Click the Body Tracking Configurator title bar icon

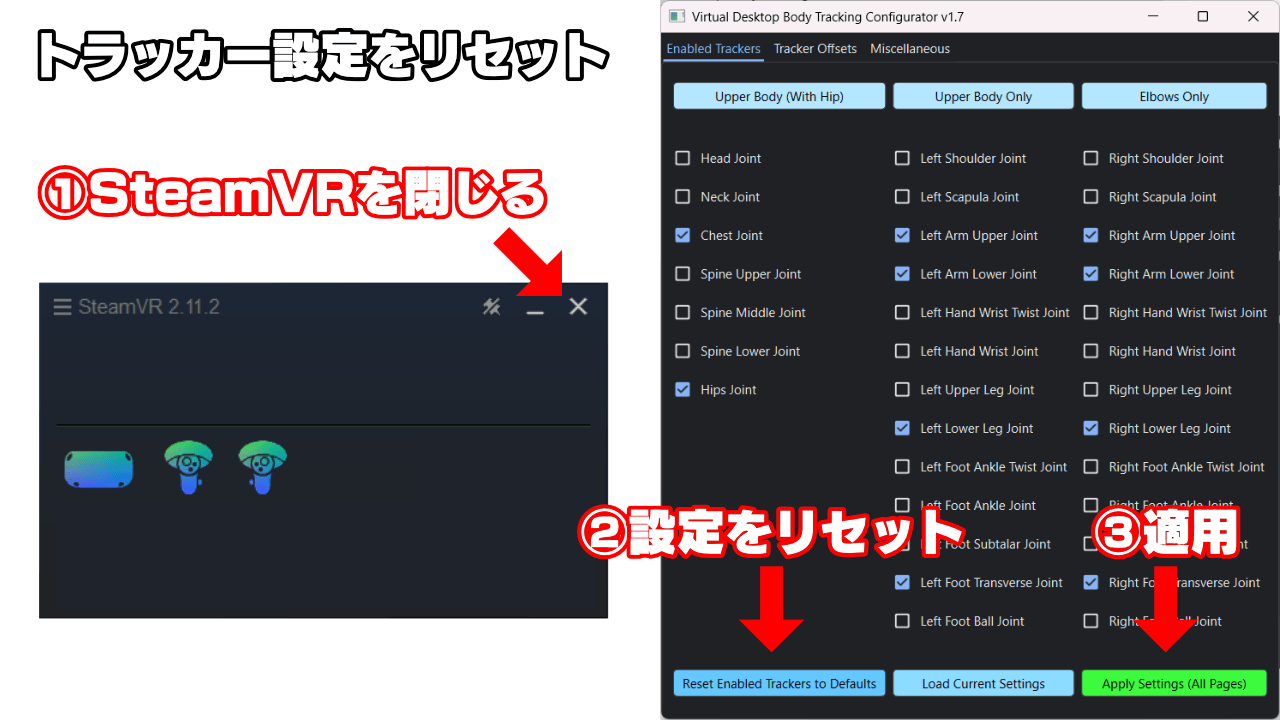click(677, 16)
